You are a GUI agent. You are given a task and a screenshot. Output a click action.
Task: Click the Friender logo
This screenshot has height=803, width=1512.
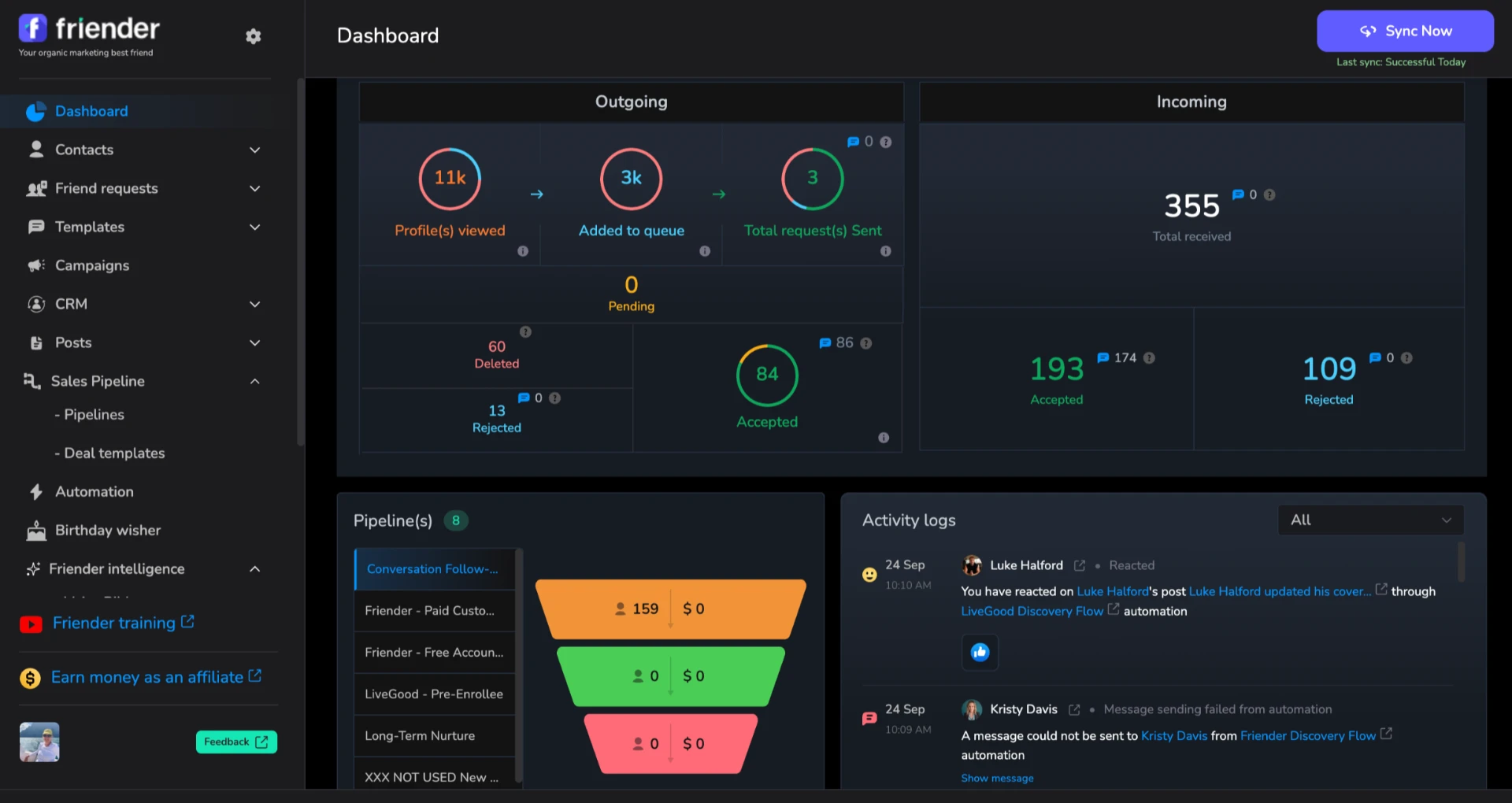tap(89, 29)
